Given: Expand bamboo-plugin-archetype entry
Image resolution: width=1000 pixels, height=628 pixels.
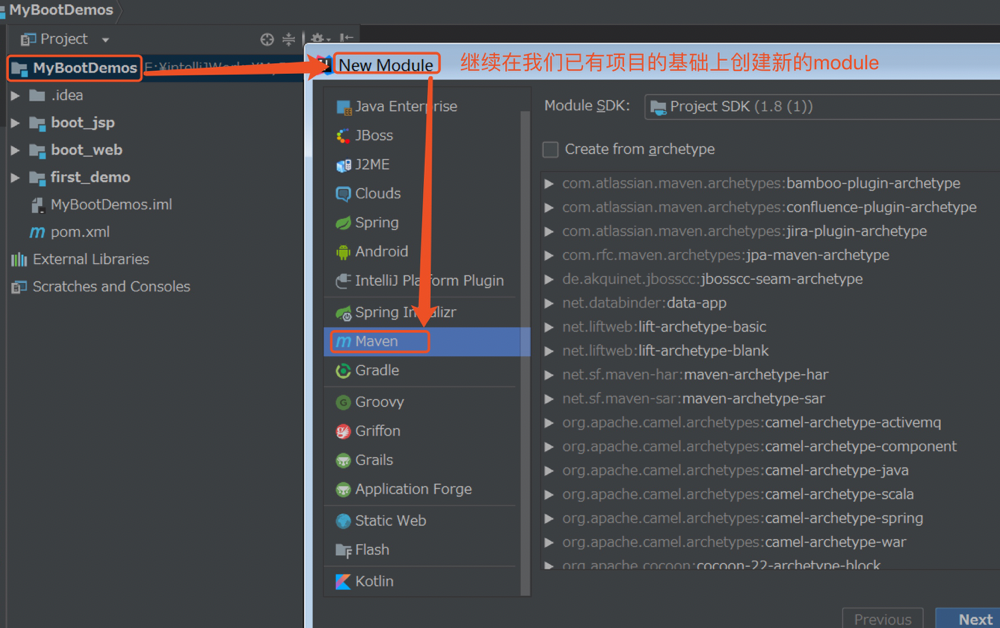Looking at the screenshot, I should coord(548,184).
